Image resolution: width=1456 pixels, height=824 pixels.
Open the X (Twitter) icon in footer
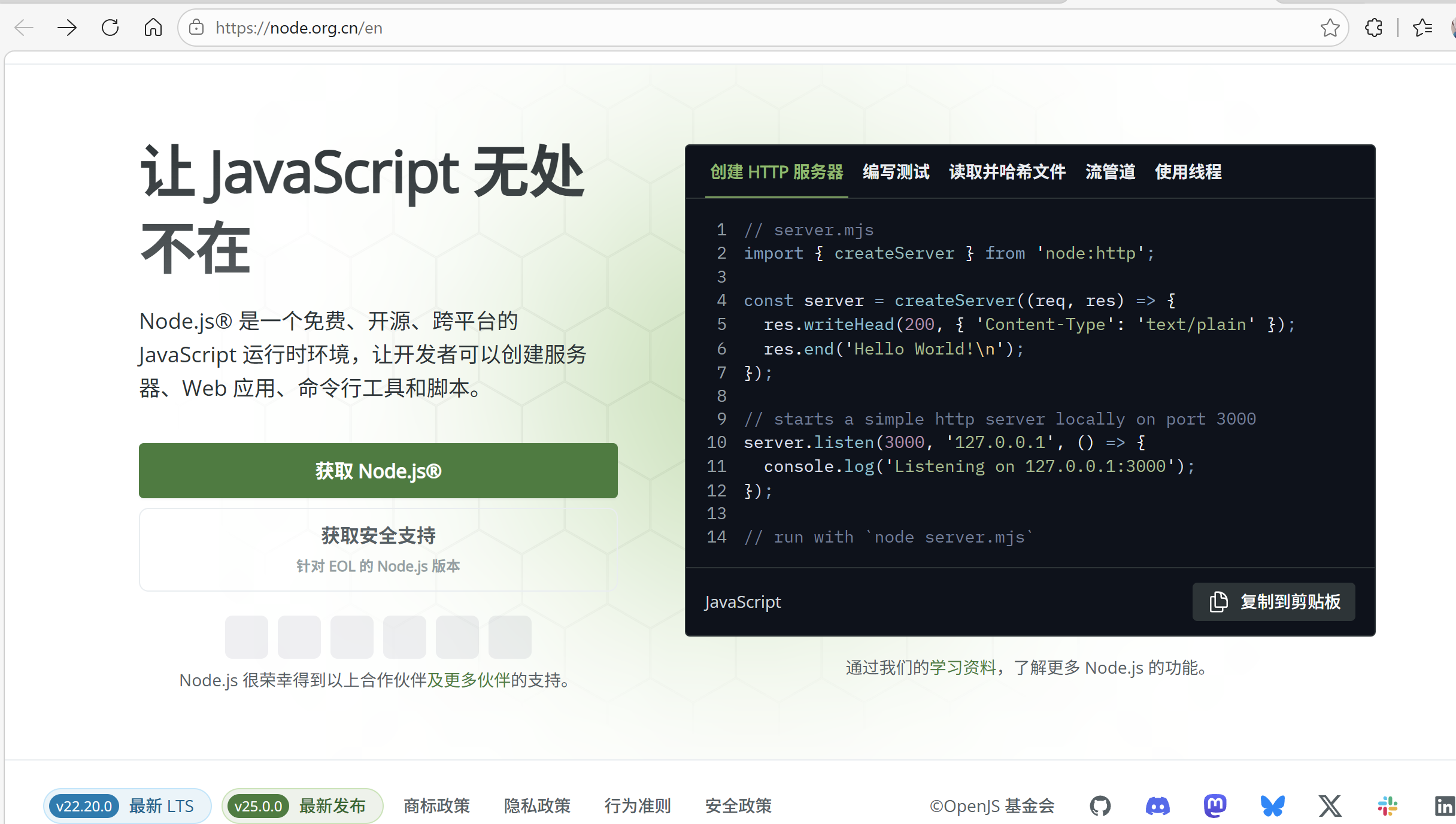pyautogui.click(x=1330, y=806)
